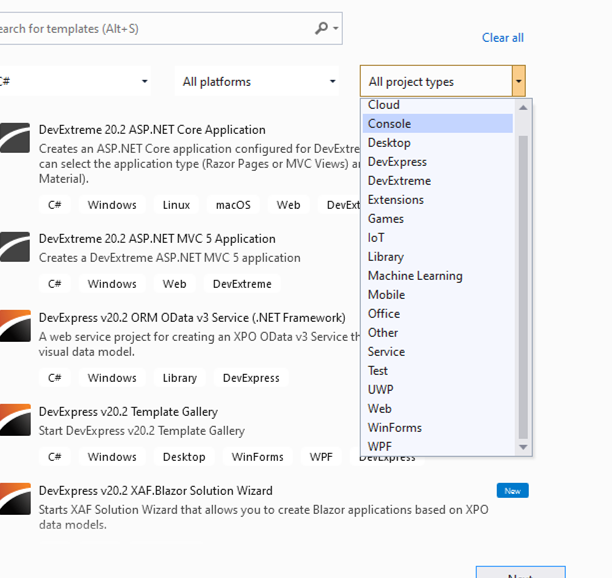612x578 pixels.
Task: Select Cloud in project types list
Action: point(438,105)
